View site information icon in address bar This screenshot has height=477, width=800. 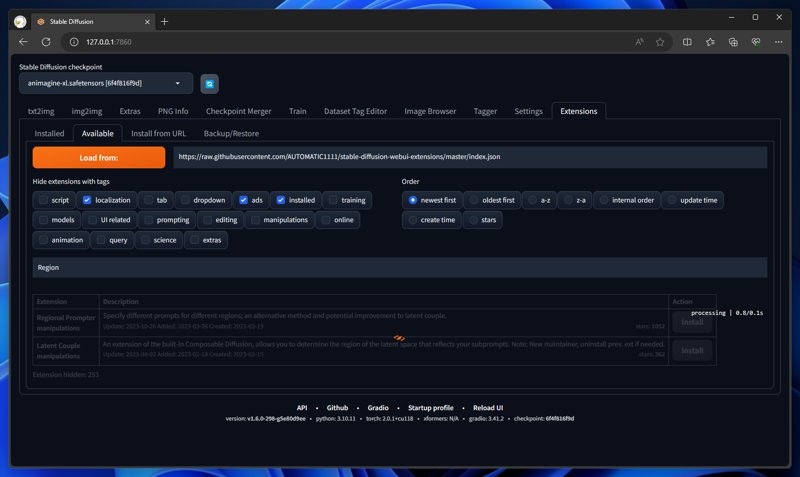[x=74, y=42]
